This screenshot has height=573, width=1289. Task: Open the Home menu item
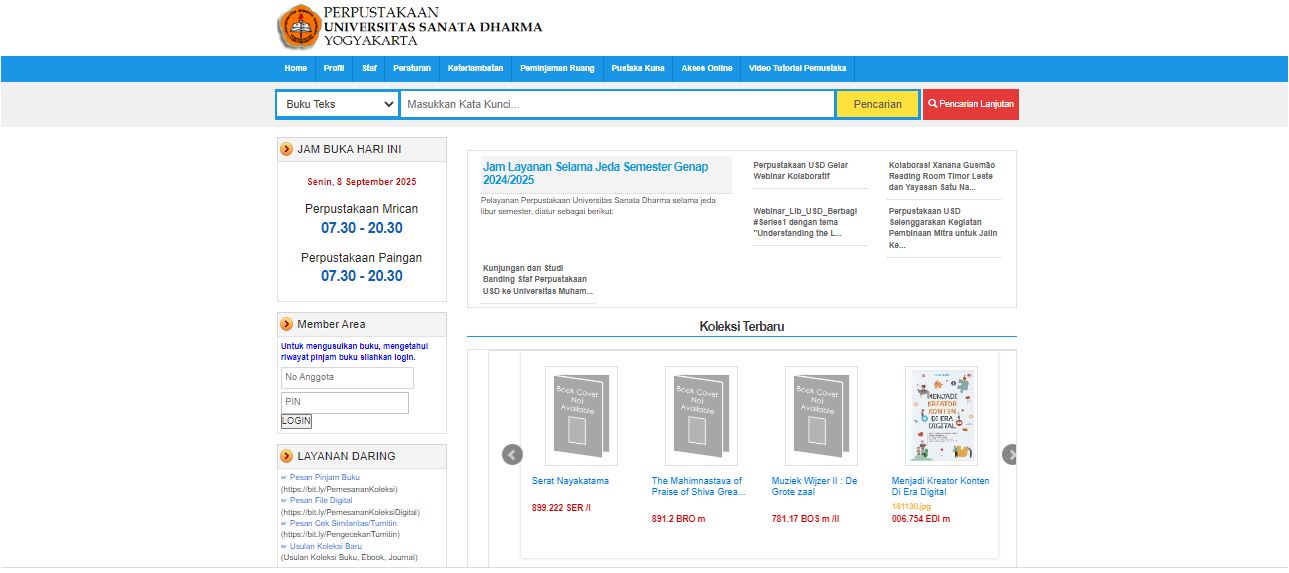(295, 68)
